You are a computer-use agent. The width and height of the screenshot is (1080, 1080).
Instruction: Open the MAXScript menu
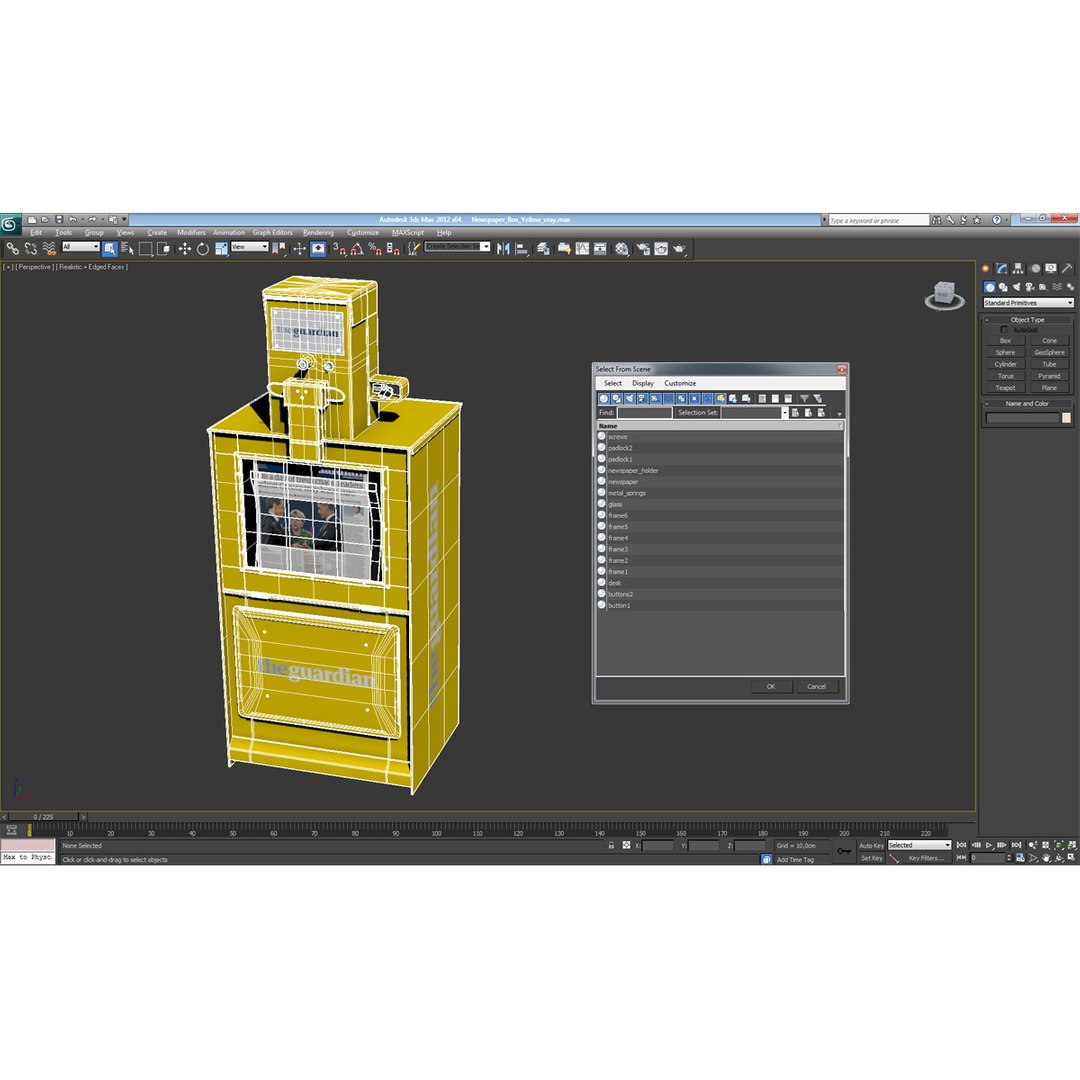(408, 233)
